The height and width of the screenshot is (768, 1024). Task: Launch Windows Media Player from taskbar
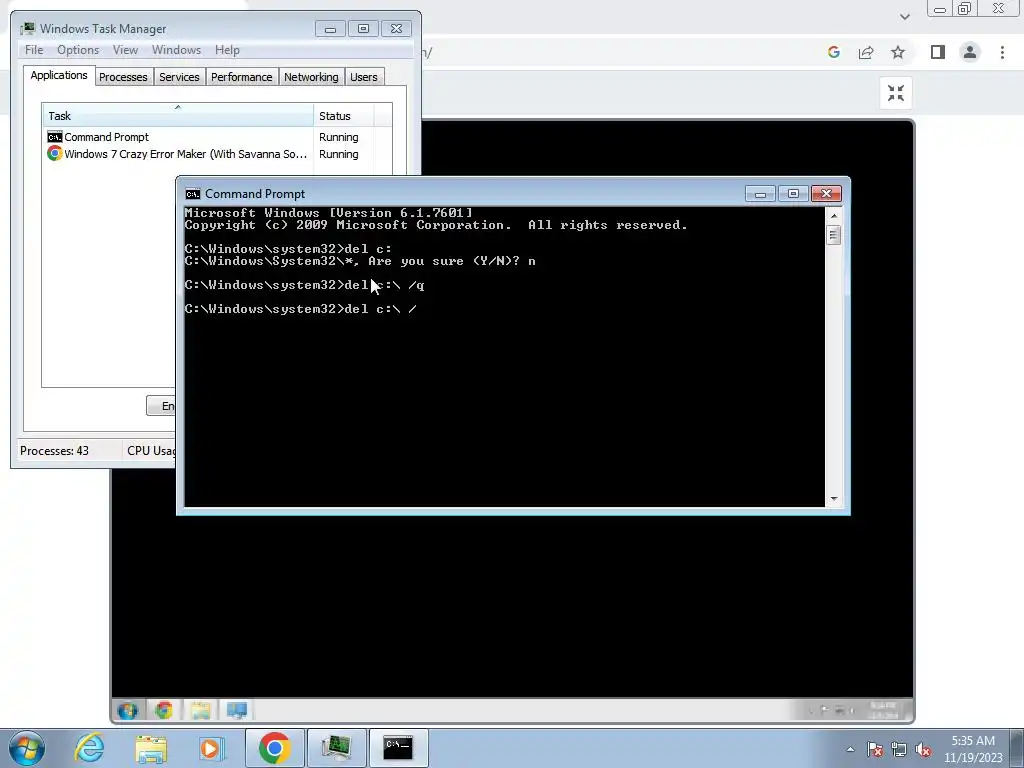[211, 748]
